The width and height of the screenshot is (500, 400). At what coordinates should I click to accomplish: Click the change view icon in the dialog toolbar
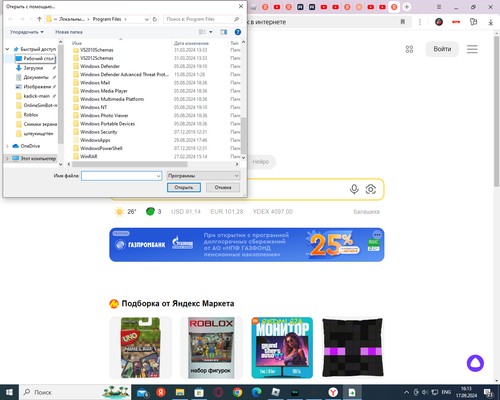(x=202, y=32)
